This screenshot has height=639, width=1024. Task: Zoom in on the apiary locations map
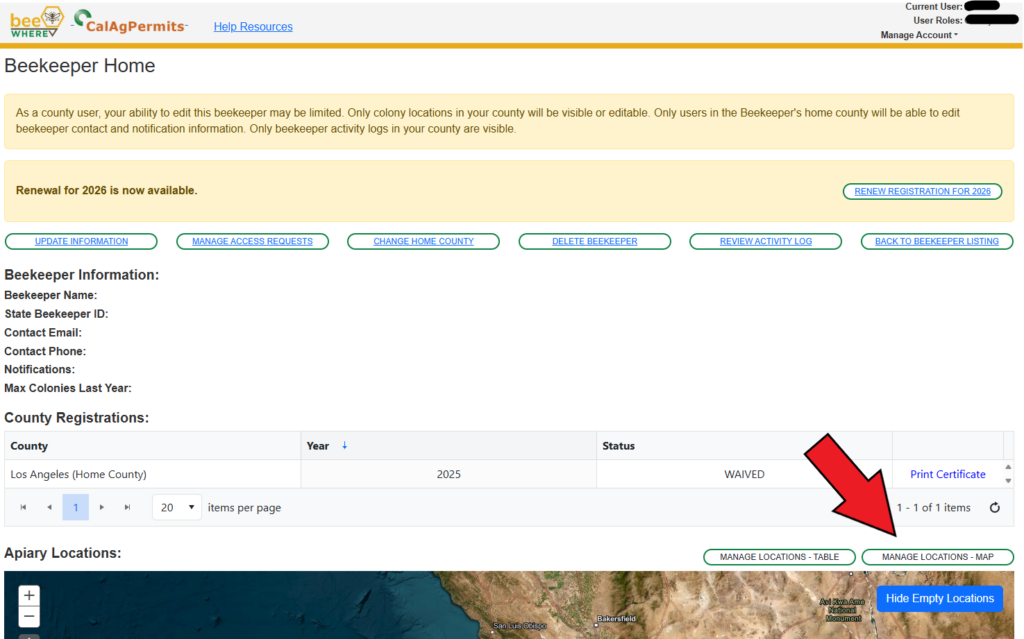[28, 595]
